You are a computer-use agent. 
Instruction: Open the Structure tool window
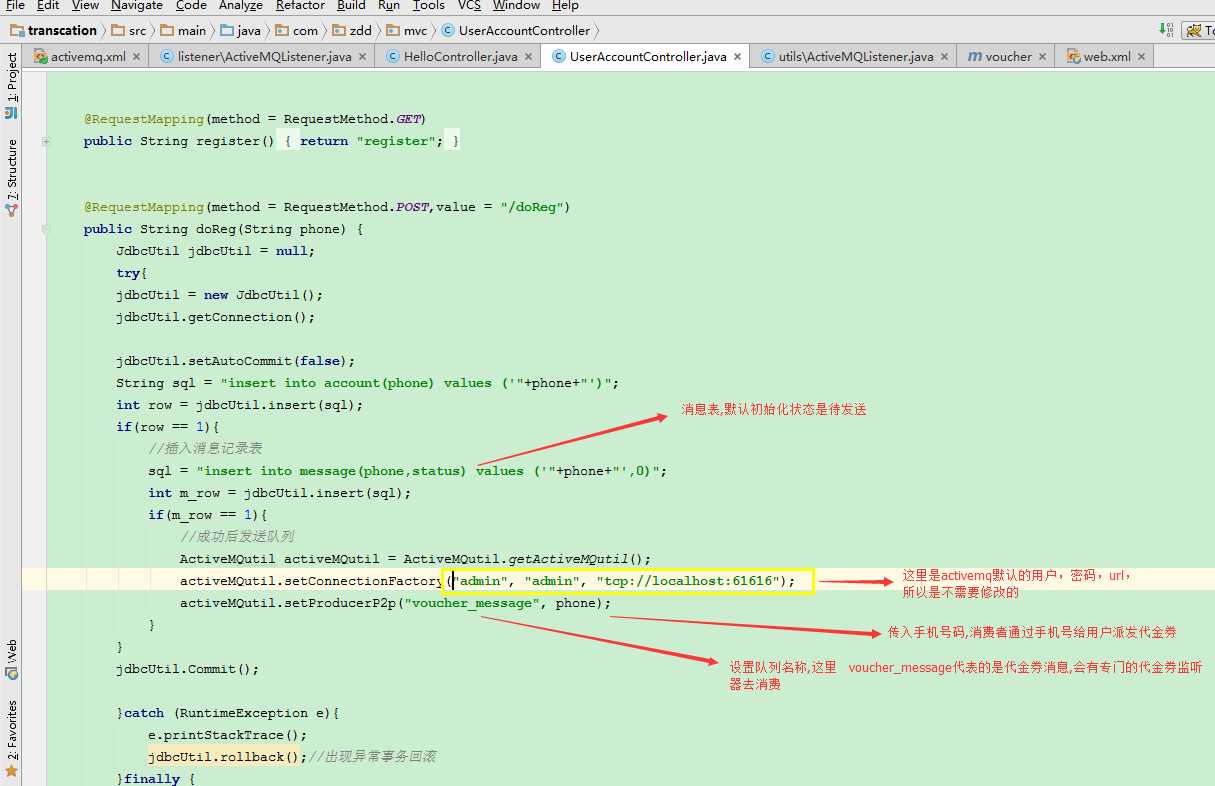tap(11, 178)
